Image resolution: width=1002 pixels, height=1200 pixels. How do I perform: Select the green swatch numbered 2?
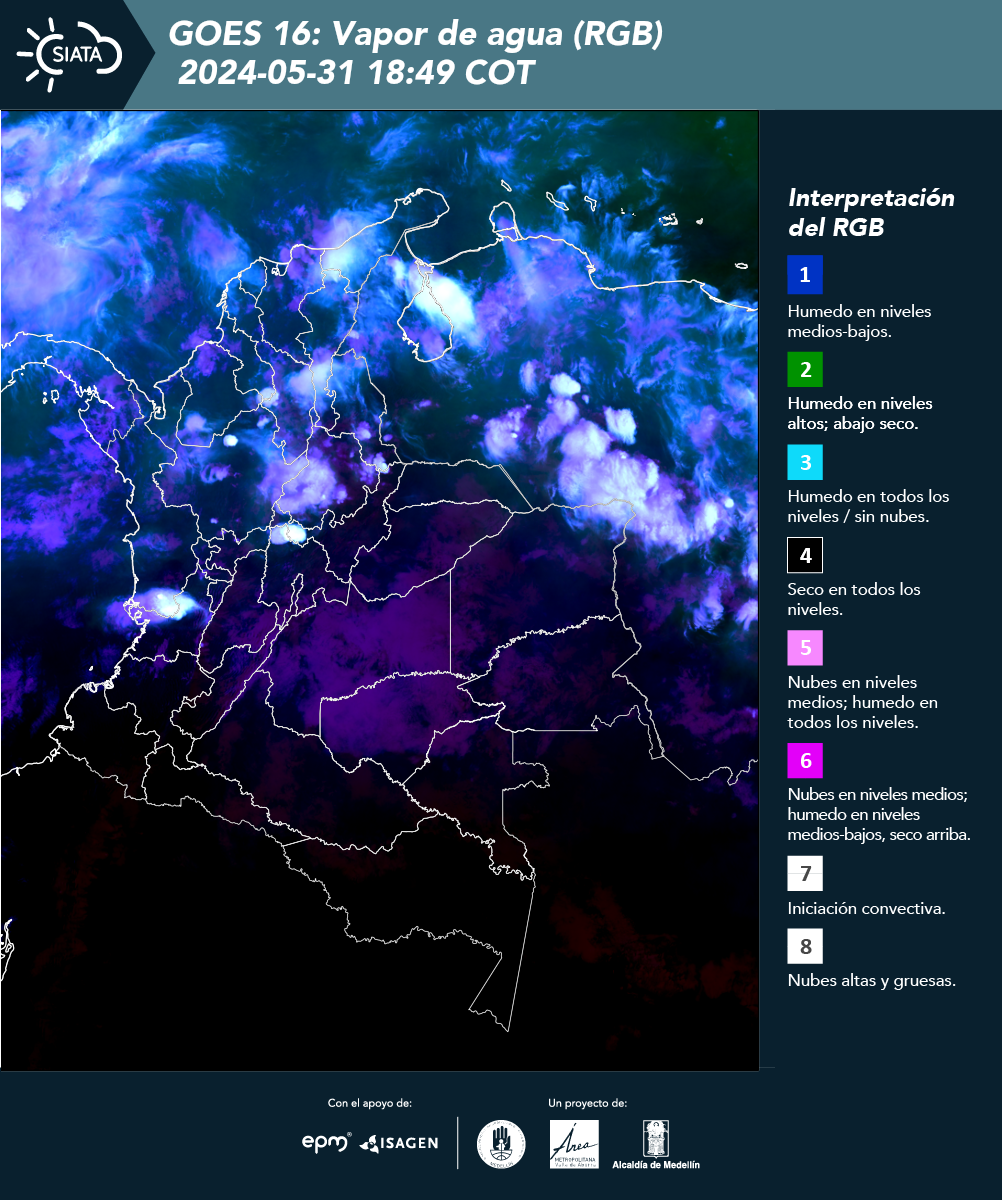805,368
